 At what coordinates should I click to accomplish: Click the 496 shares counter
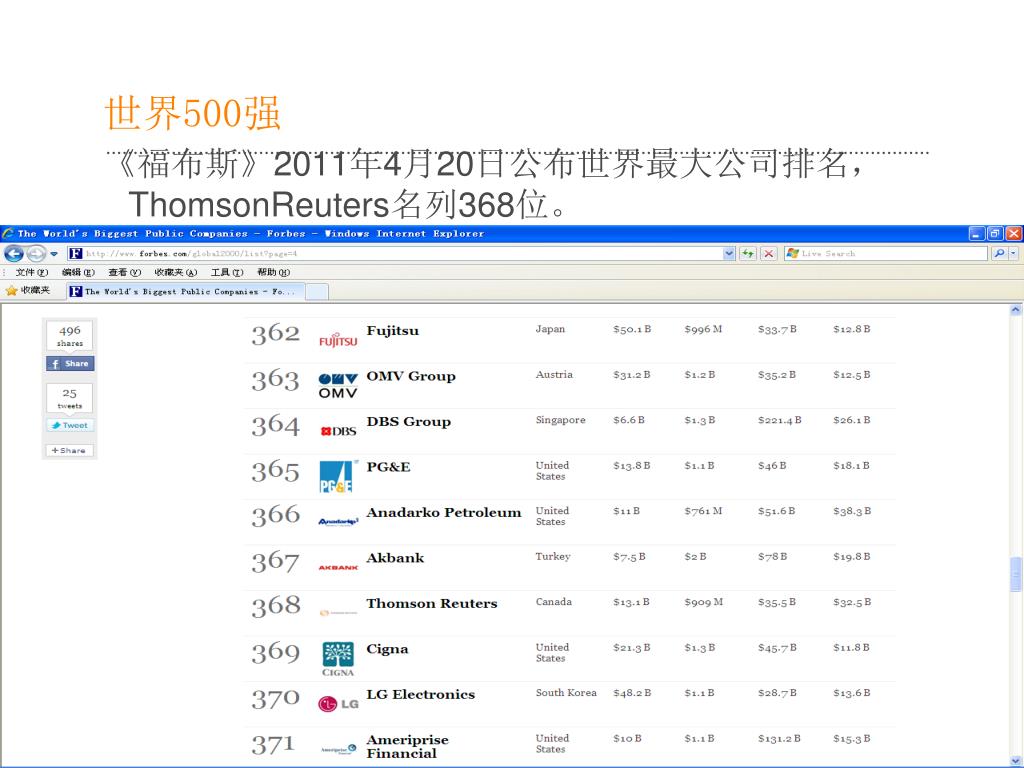[x=70, y=336]
